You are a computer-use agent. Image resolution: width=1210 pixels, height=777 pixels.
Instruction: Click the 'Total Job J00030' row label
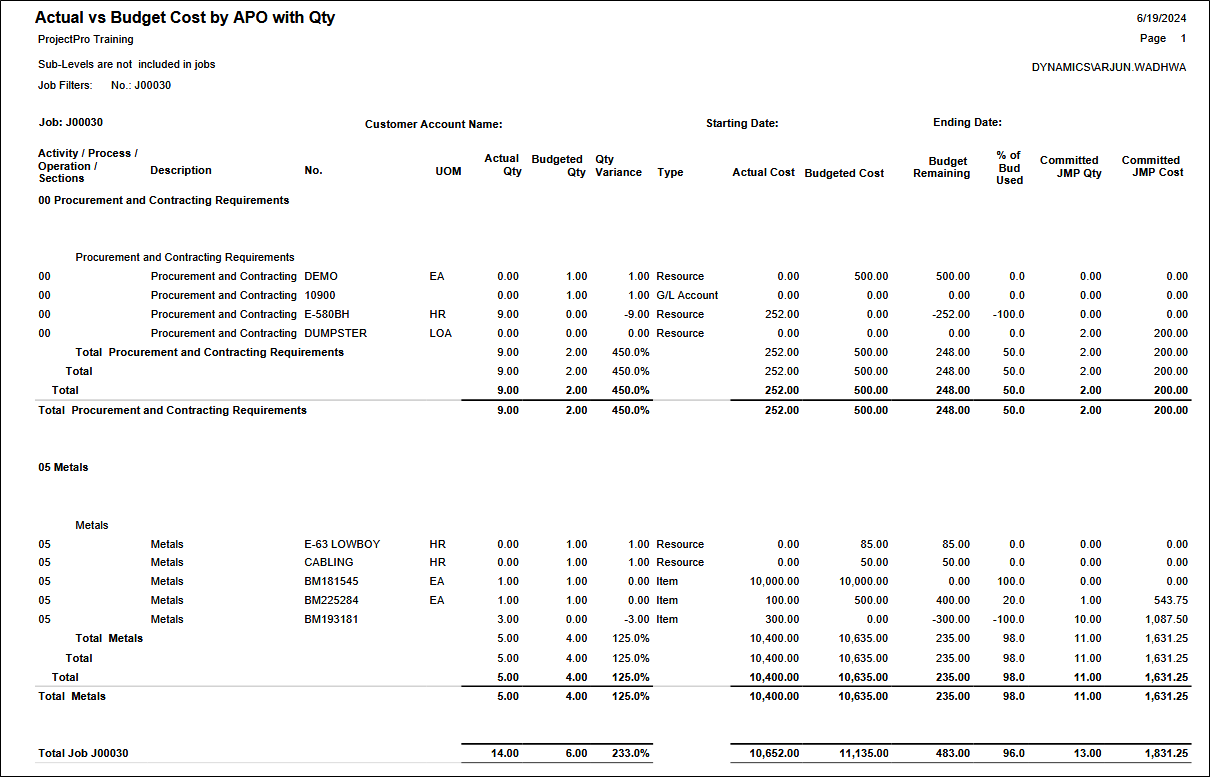tap(83, 753)
